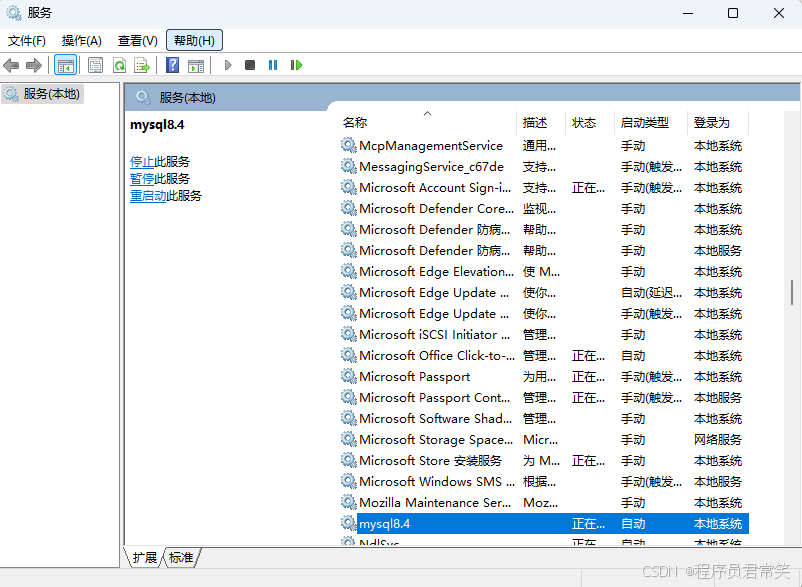Screen dimensions: 802x587
Task: Toggle the show/hide action pane icon
Action: click(x=196, y=65)
